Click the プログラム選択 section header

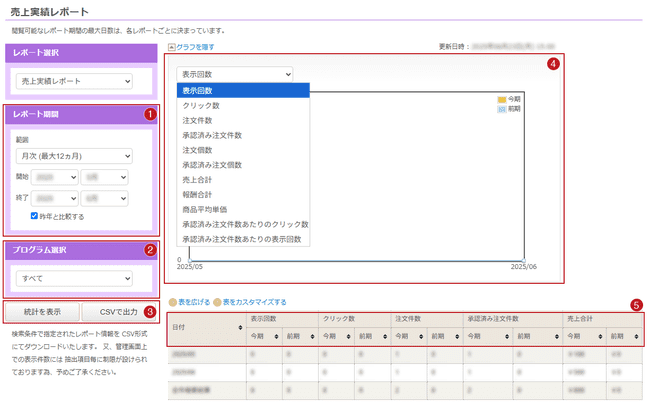pyautogui.click(x=81, y=250)
